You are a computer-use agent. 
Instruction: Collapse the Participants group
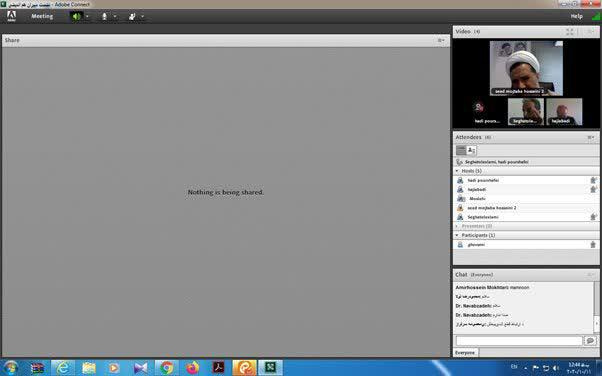(x=457, y=235)
